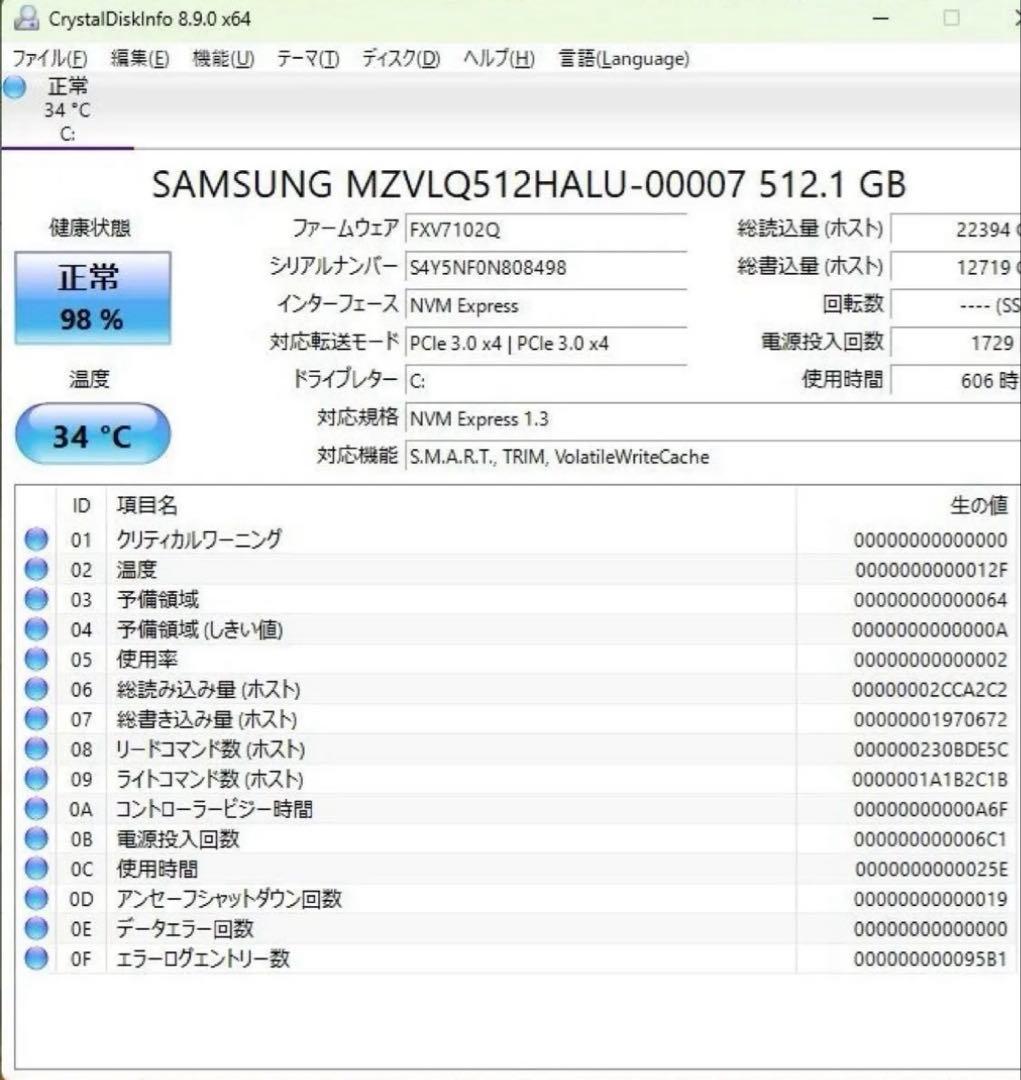Click the blue indicator beside データエラー回数
The height and width of the screenshot is (1080, 1021).
point(35,928)
